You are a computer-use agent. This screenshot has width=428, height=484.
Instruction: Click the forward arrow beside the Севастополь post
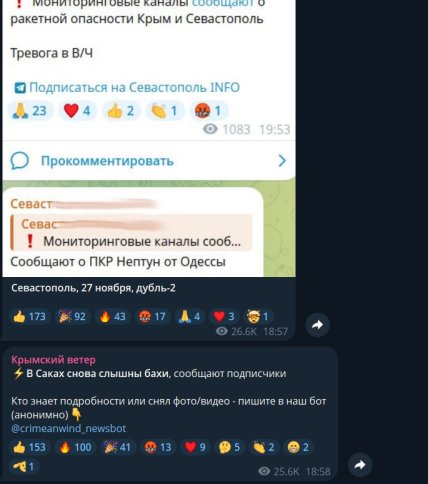click(318, 325)
